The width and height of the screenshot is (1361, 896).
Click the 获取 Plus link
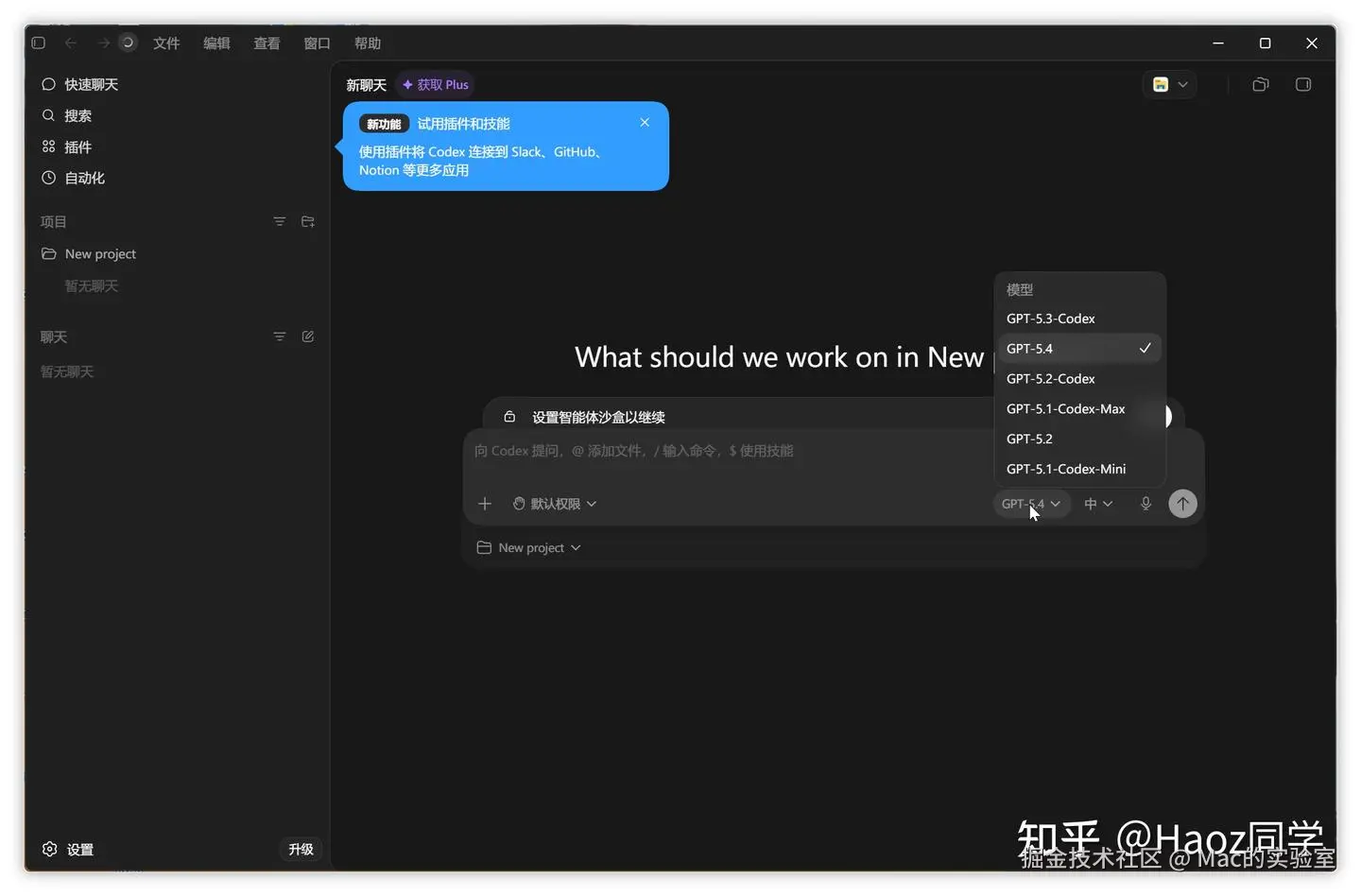coord(436,85)
